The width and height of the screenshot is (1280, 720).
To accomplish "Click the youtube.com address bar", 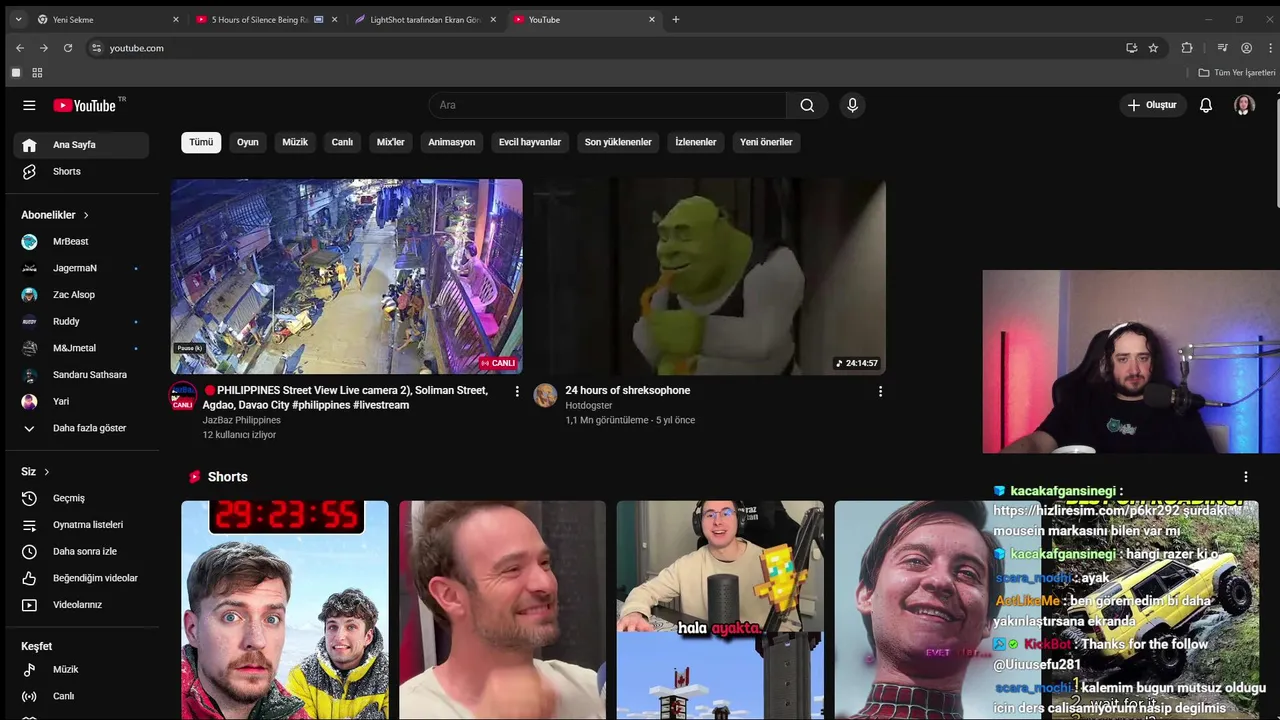I will (600, 48).
